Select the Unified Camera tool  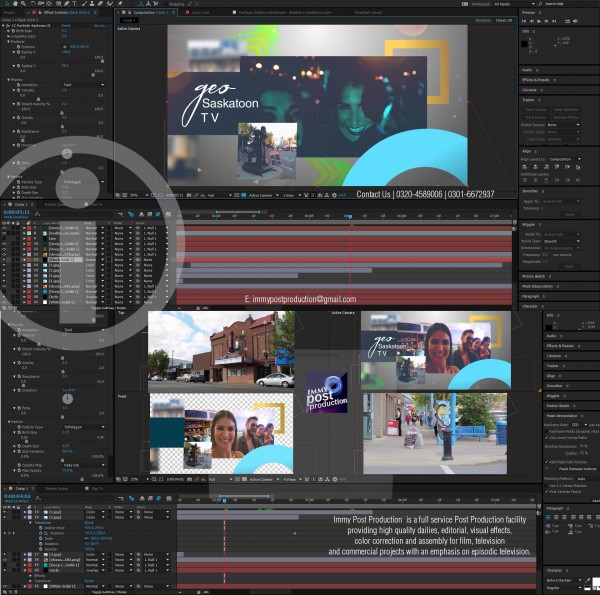[41, 3]
